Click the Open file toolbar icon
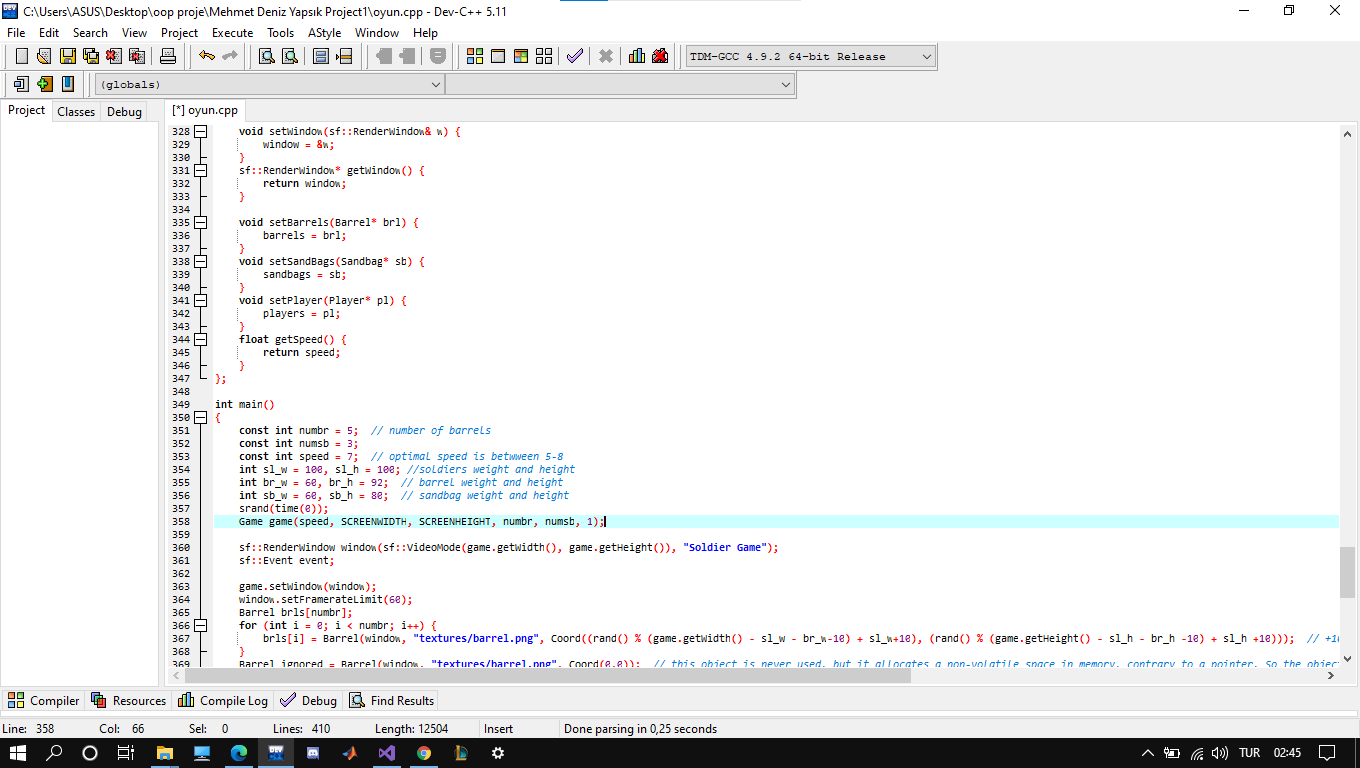 pos(44,56)
